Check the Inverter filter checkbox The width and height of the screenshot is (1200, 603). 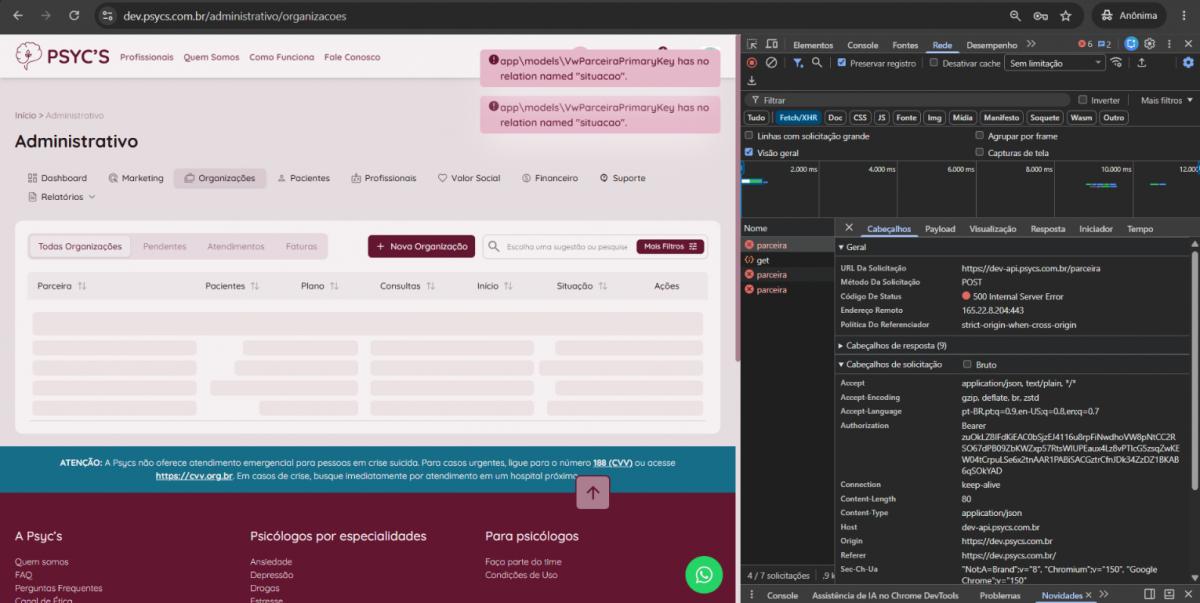[x=1082, y=100]
